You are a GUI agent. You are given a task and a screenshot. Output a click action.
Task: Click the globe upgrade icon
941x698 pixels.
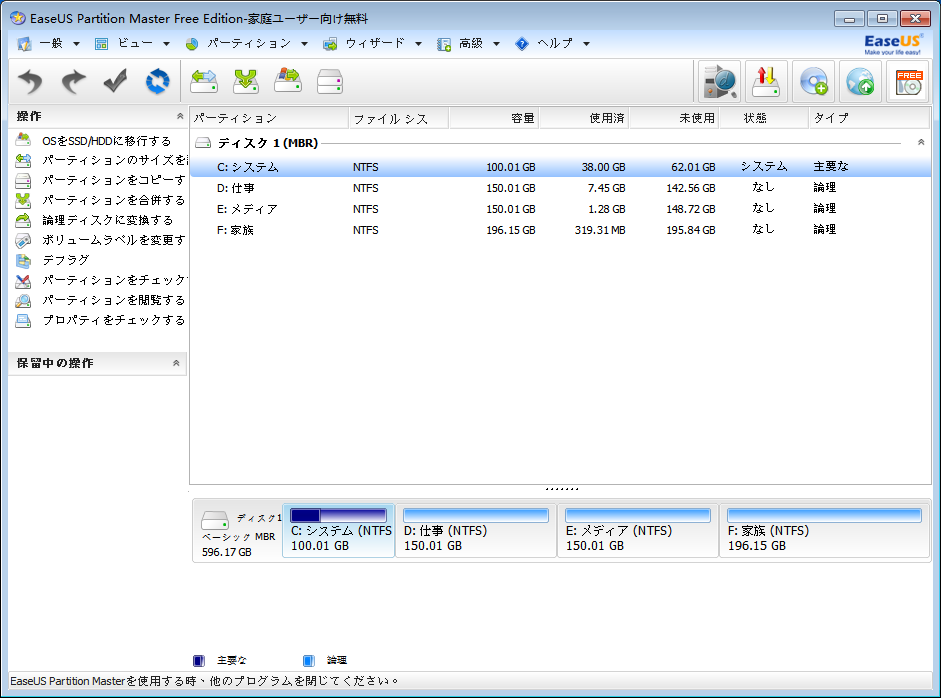pos(860,81)
